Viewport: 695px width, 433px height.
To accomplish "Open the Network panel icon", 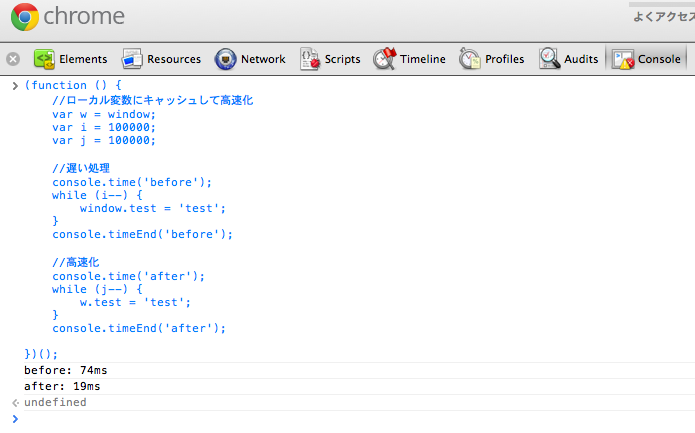I will tap(226, 59).
